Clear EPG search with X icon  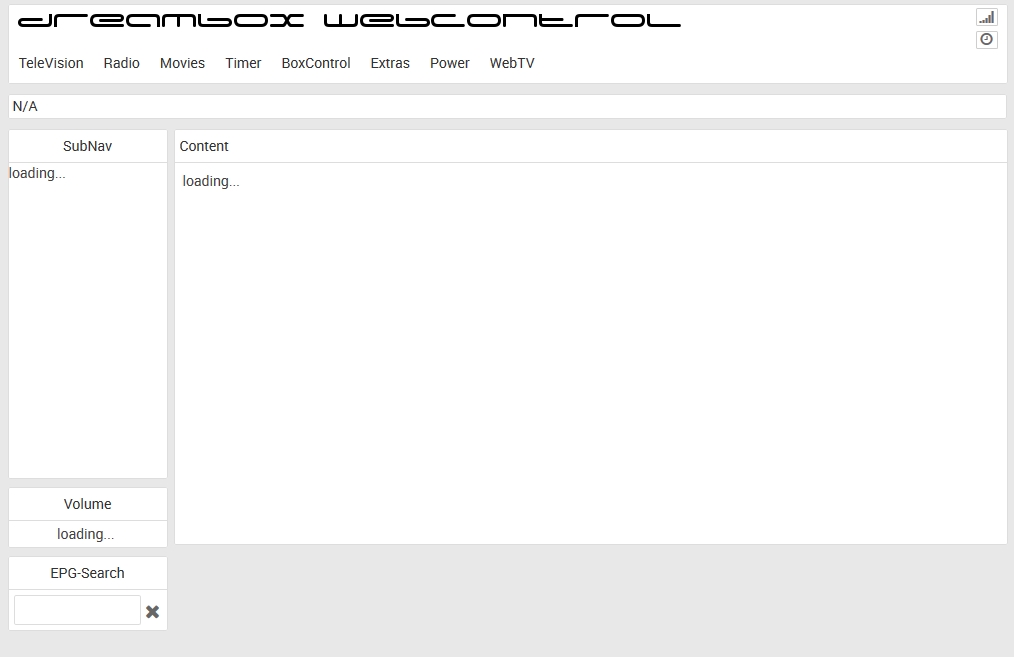point(152,611)
